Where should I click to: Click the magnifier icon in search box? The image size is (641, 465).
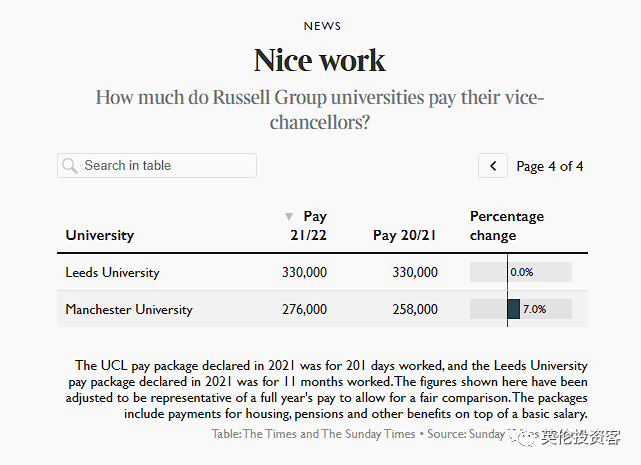coord(69,166)
